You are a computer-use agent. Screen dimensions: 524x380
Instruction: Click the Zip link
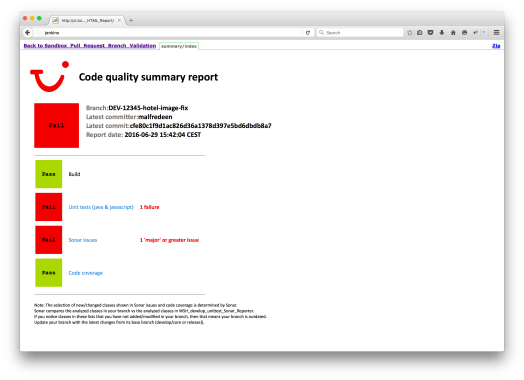[x=496, y=46]
